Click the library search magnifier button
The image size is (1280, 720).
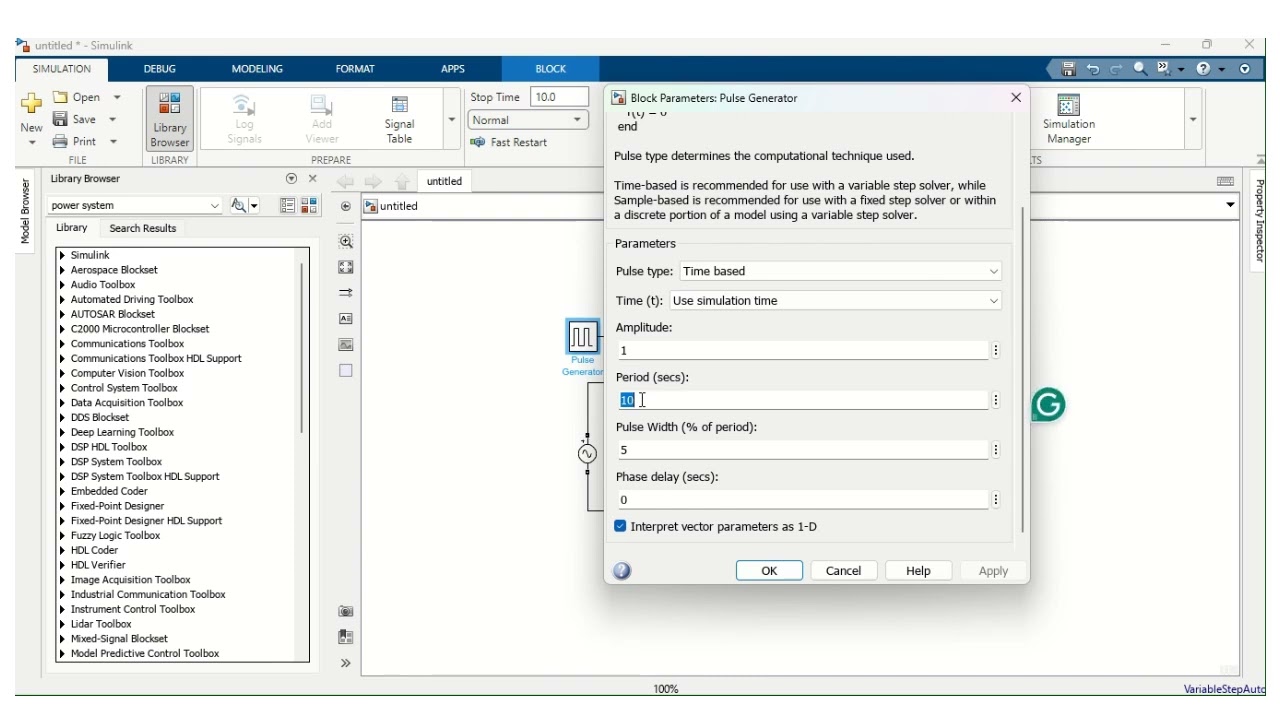[239, 205]
